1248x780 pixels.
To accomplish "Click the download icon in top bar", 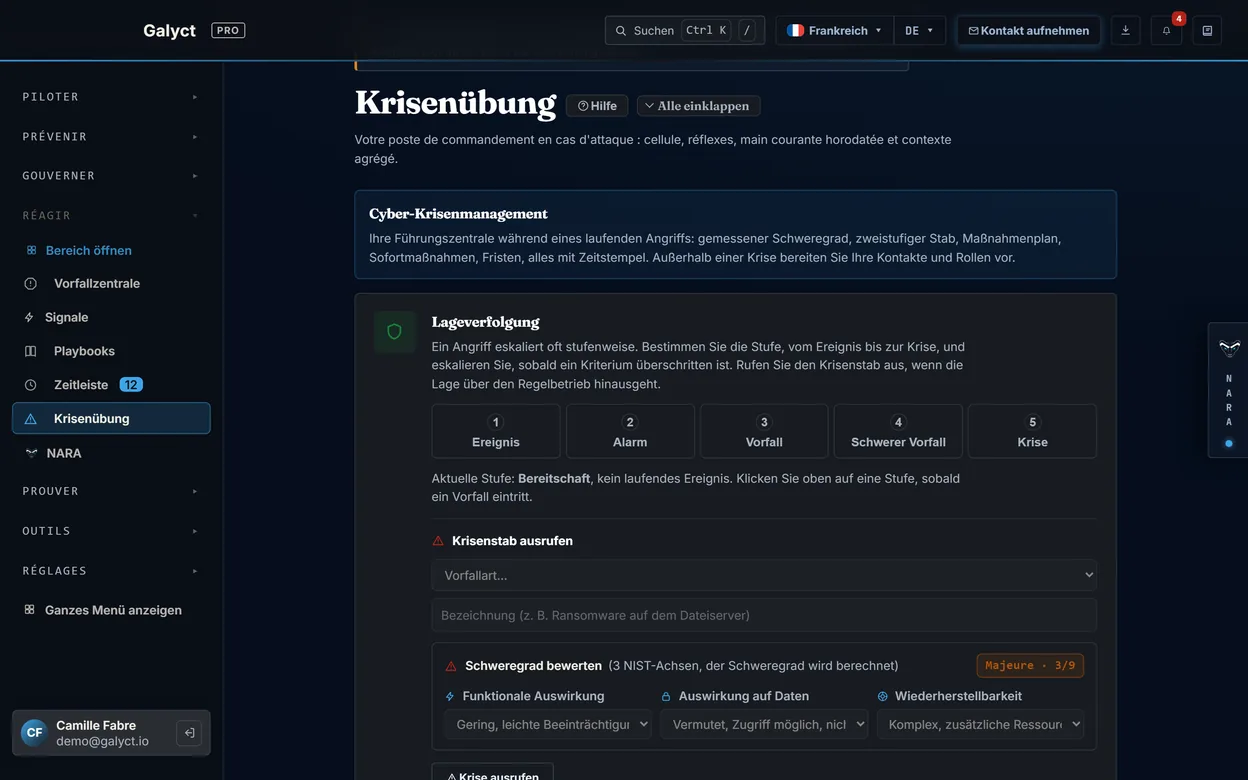I will pos(1125,31).
